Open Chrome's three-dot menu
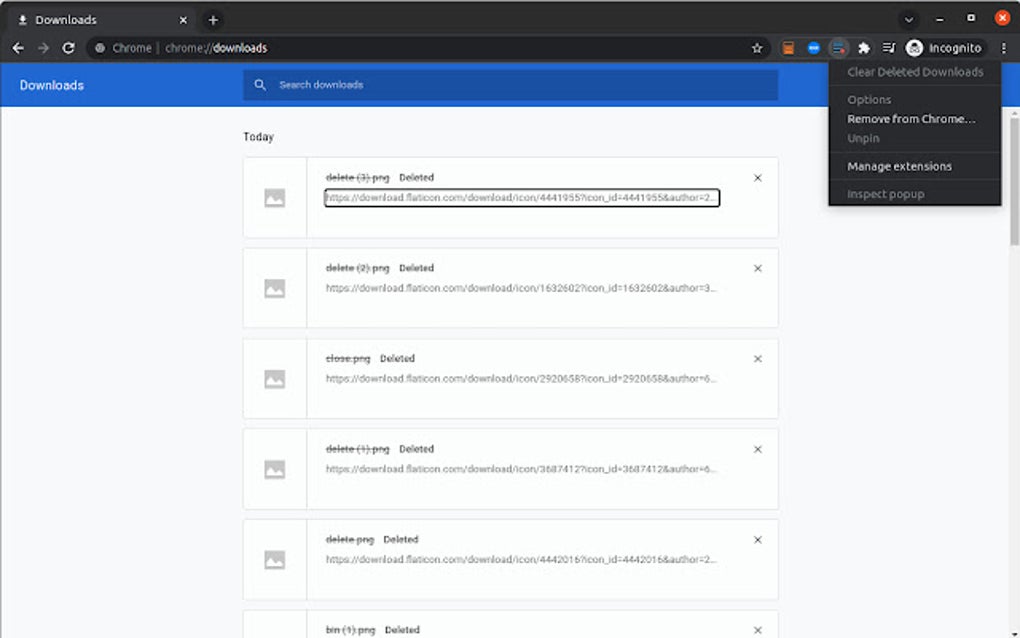Image resolution: width=1020 pixels, height=638 pixels. [x=1004, y=48]
